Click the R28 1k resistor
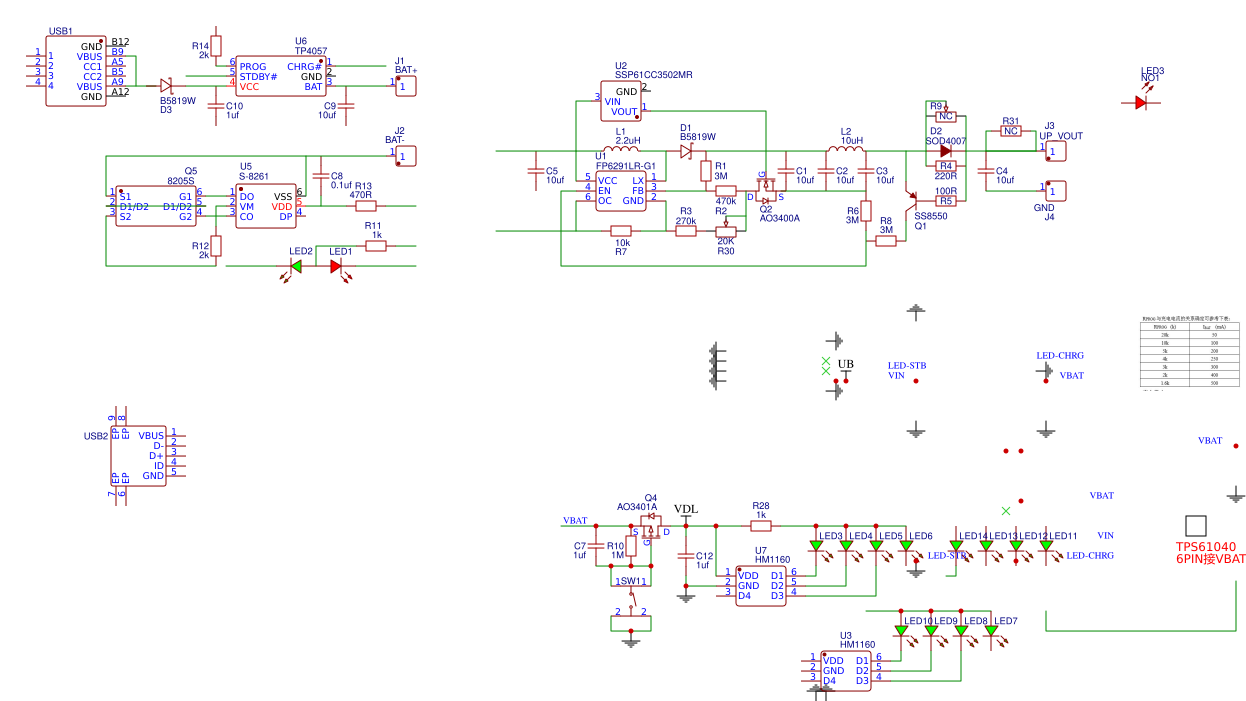 761,525
